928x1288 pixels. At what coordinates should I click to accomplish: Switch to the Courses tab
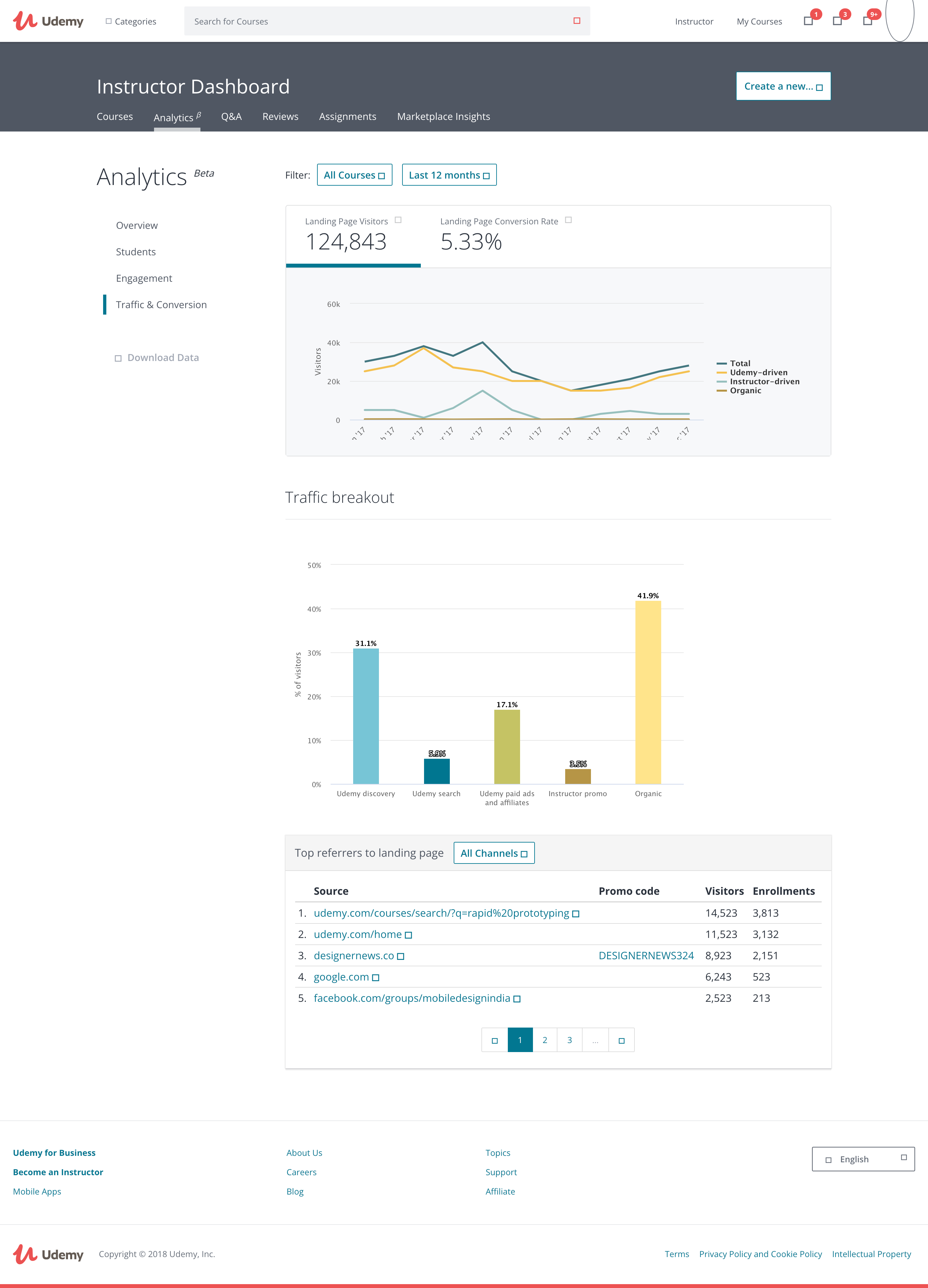click(x=115, y=116)
